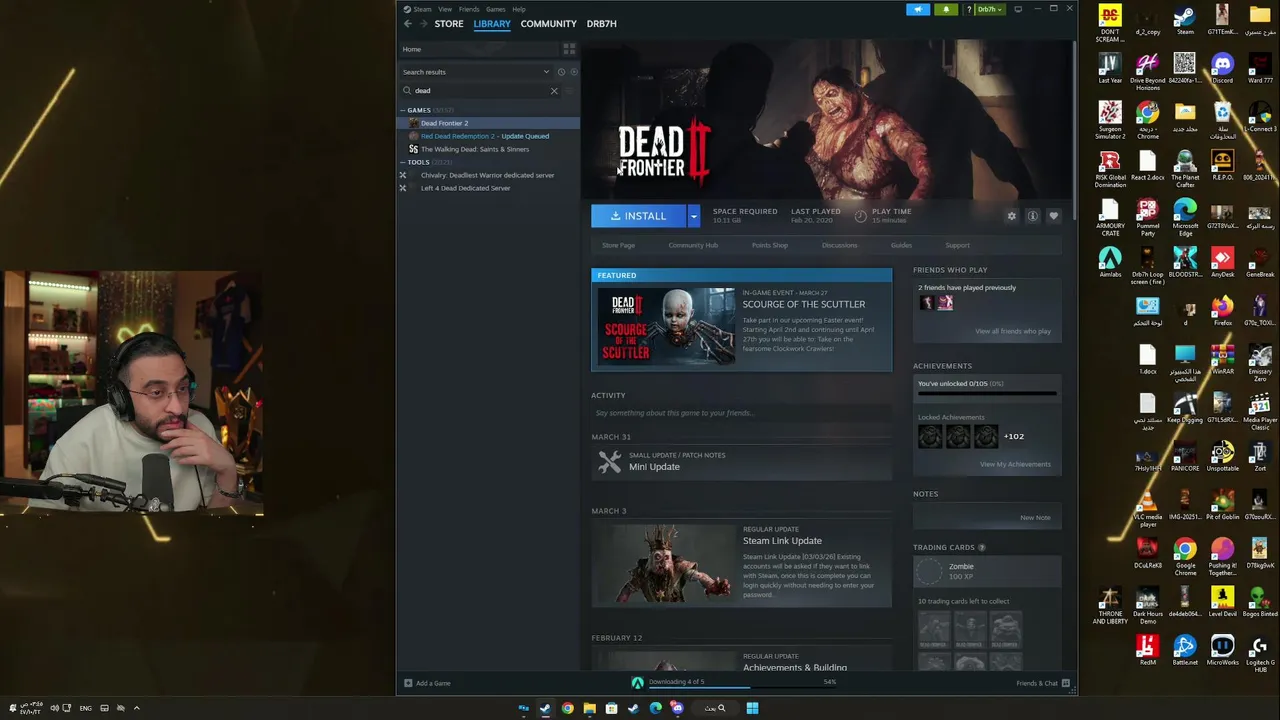Open advanced search filter options icon

pyautogui.click(x=570, y=91)
